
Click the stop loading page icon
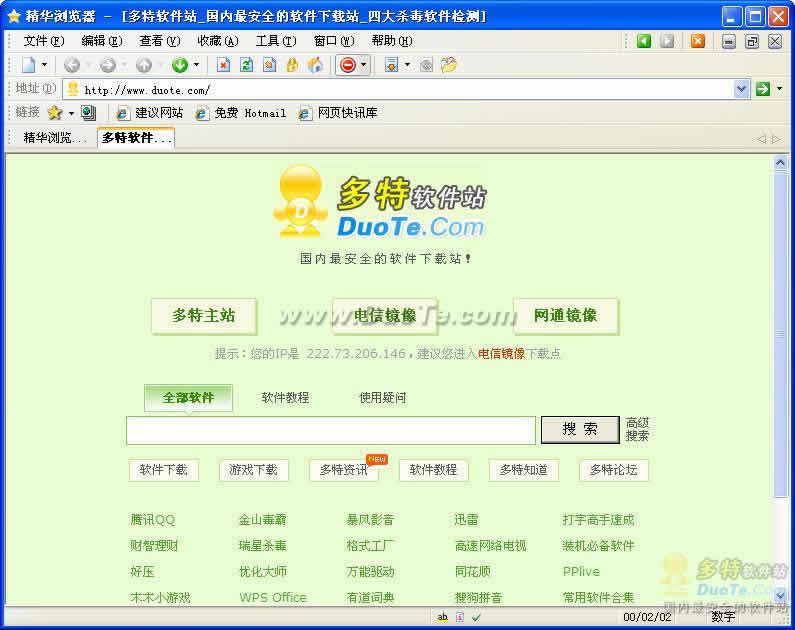point(224,65)
